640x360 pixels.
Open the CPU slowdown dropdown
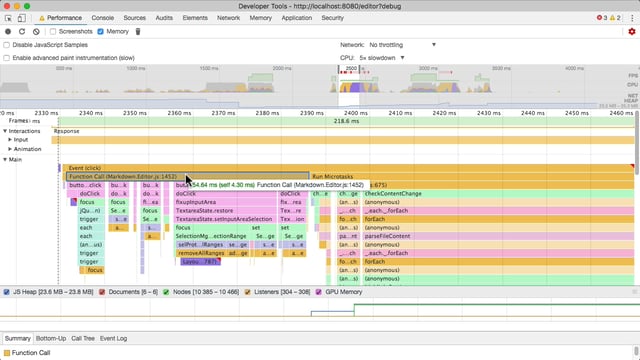point(382,58)
